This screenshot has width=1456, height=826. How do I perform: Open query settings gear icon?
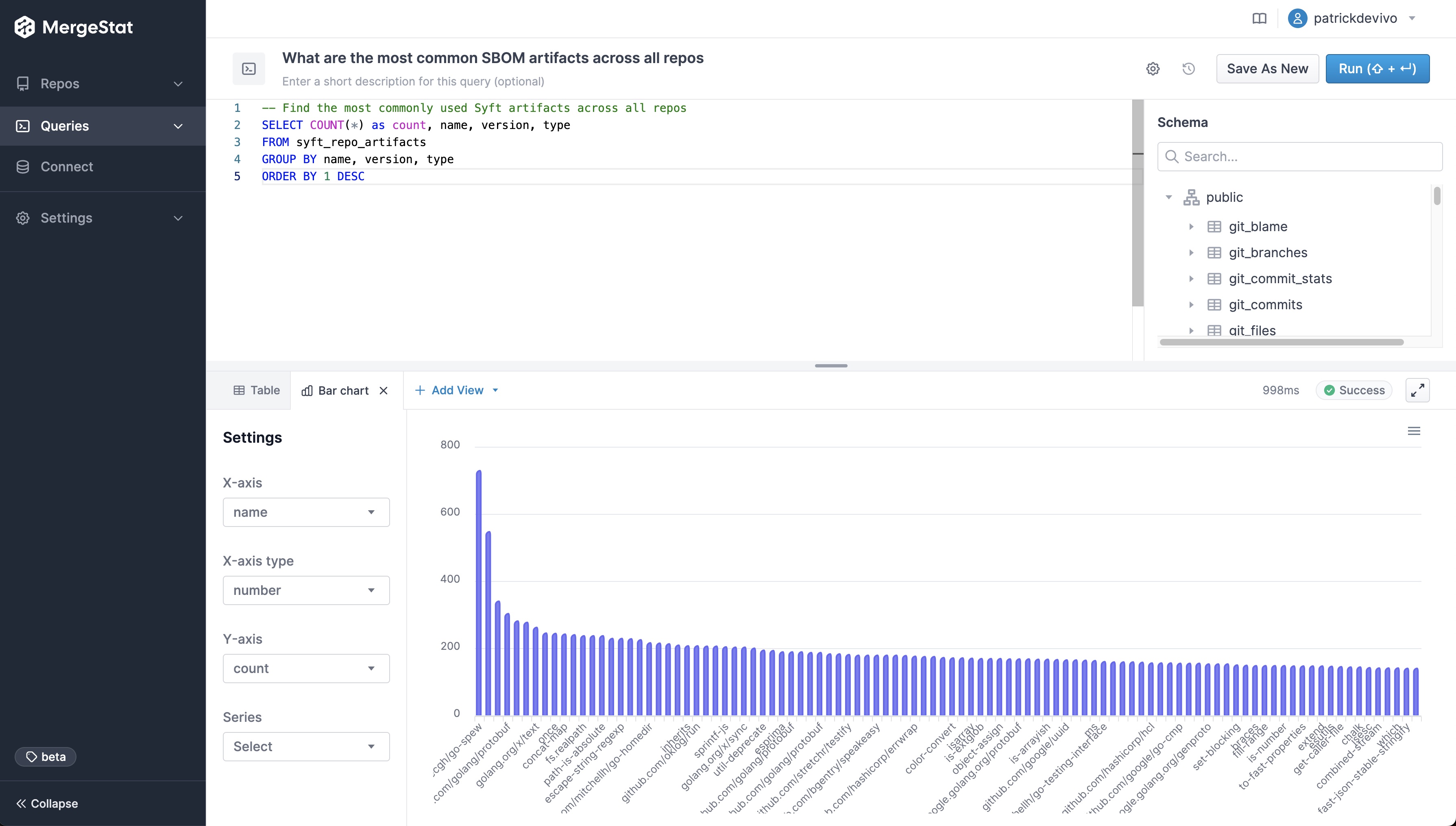click(1153, 69)
